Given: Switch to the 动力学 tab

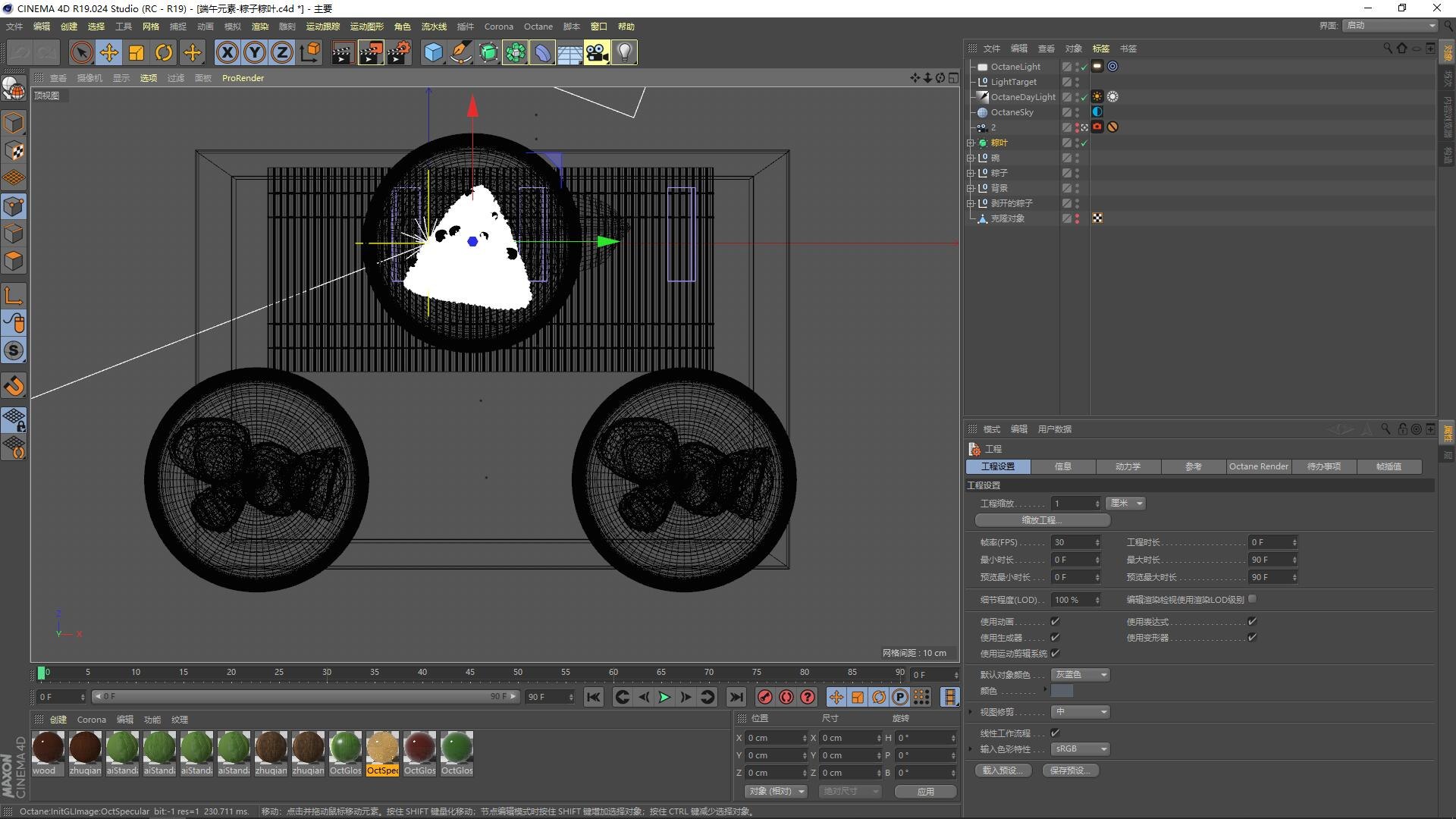Looking at the screenshot, I should tap(1128, 466).
